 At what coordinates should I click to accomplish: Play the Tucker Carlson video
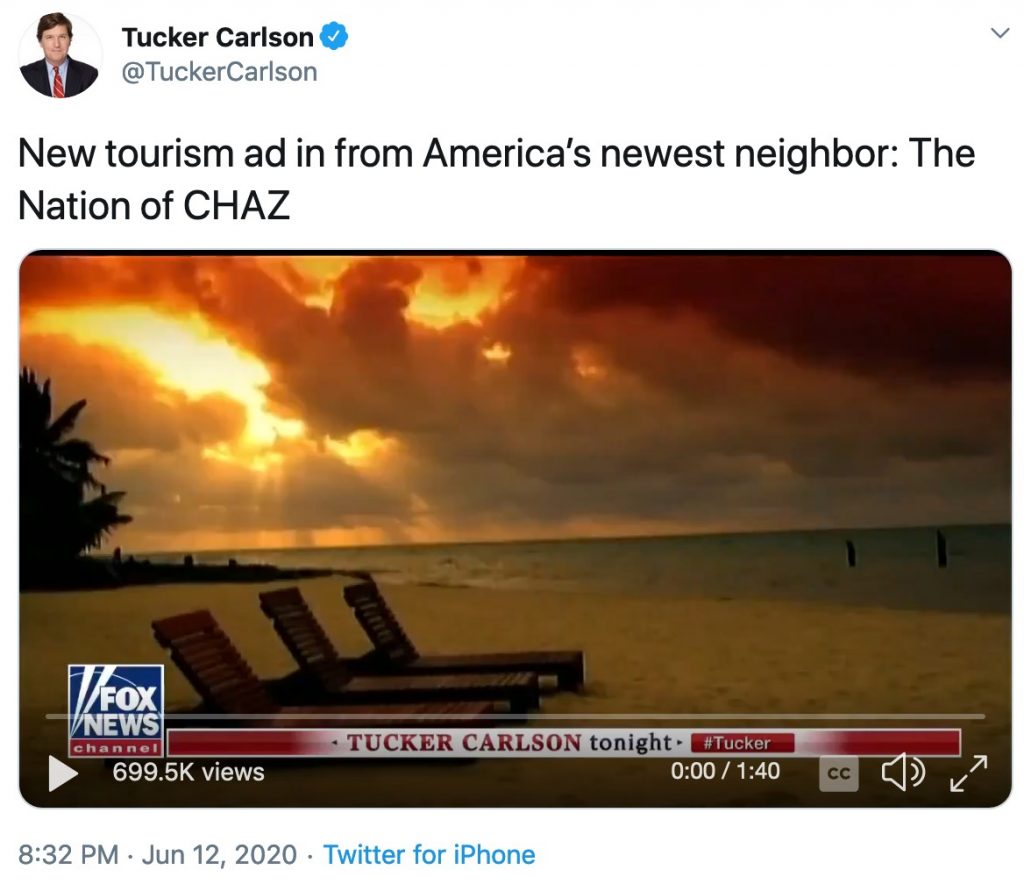click(63, 773)
